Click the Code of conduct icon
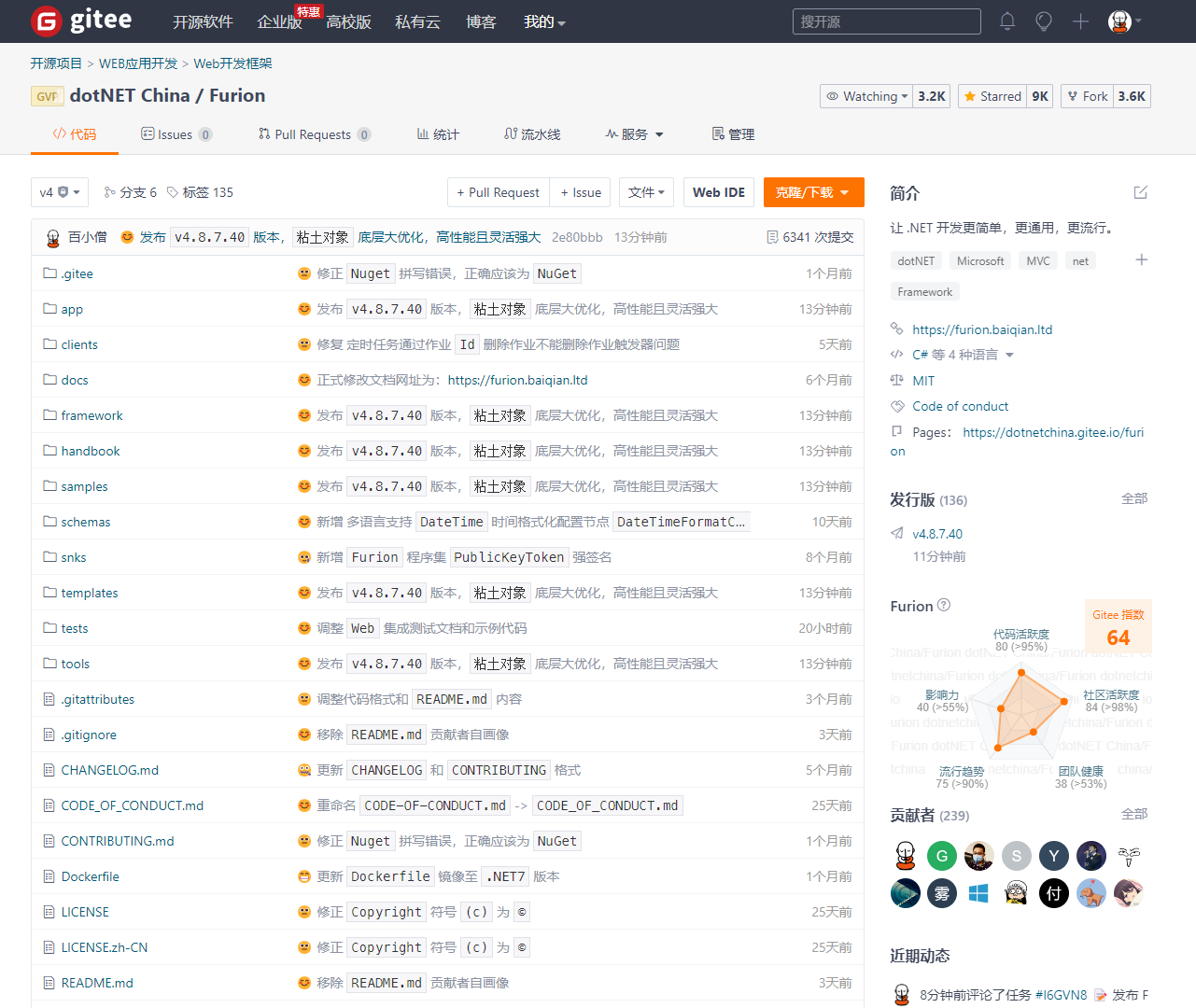The height and width of the screenshot is (1008, 1196). (897, 406)
